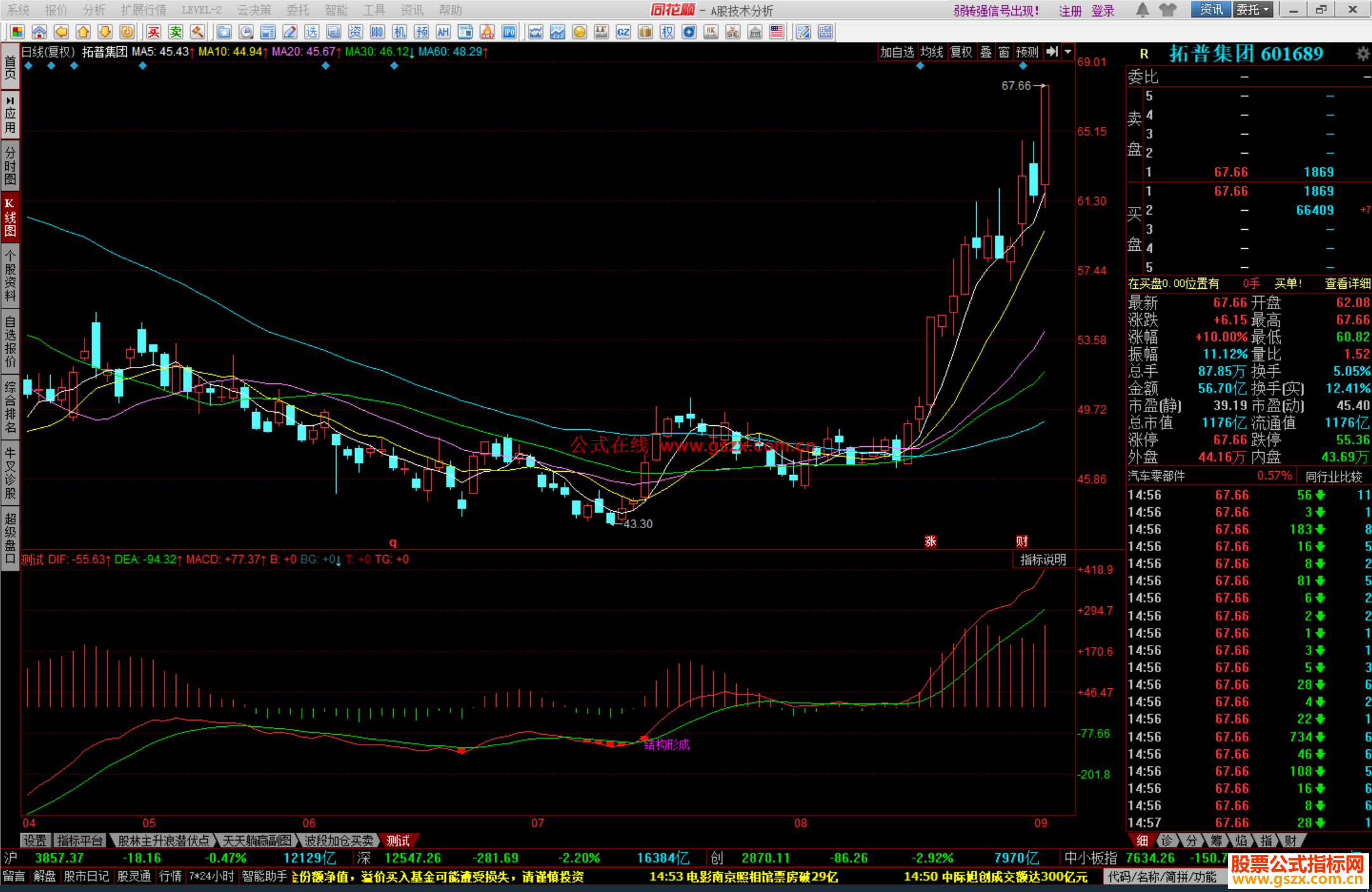Image resolution: width=1372 pixels, height=892 pixels.
Task: Click the 查看详细 link
Action: coord(1347,284)
